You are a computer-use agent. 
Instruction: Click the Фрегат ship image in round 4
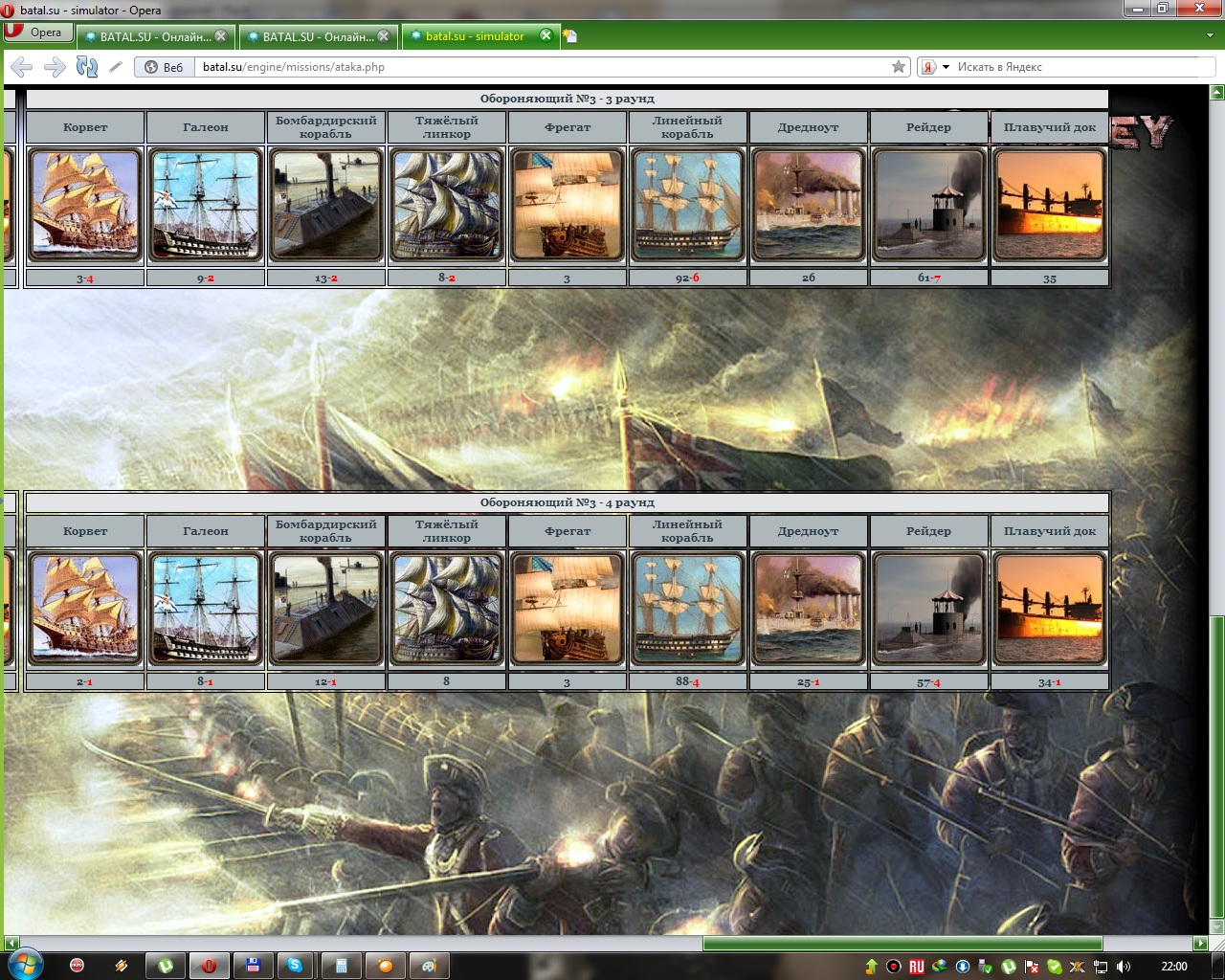568,609
